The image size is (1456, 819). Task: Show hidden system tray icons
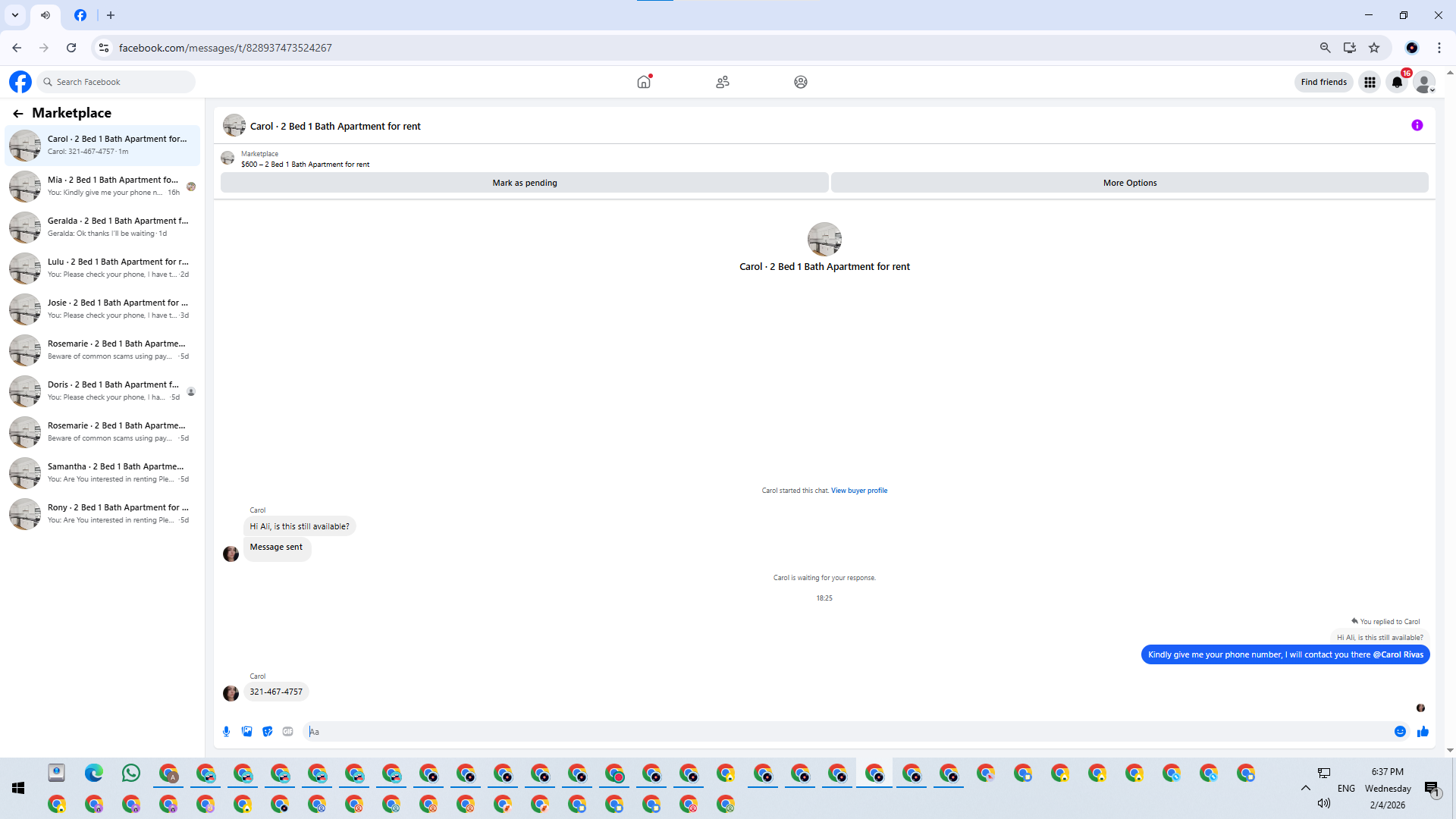pos(1305,788)
